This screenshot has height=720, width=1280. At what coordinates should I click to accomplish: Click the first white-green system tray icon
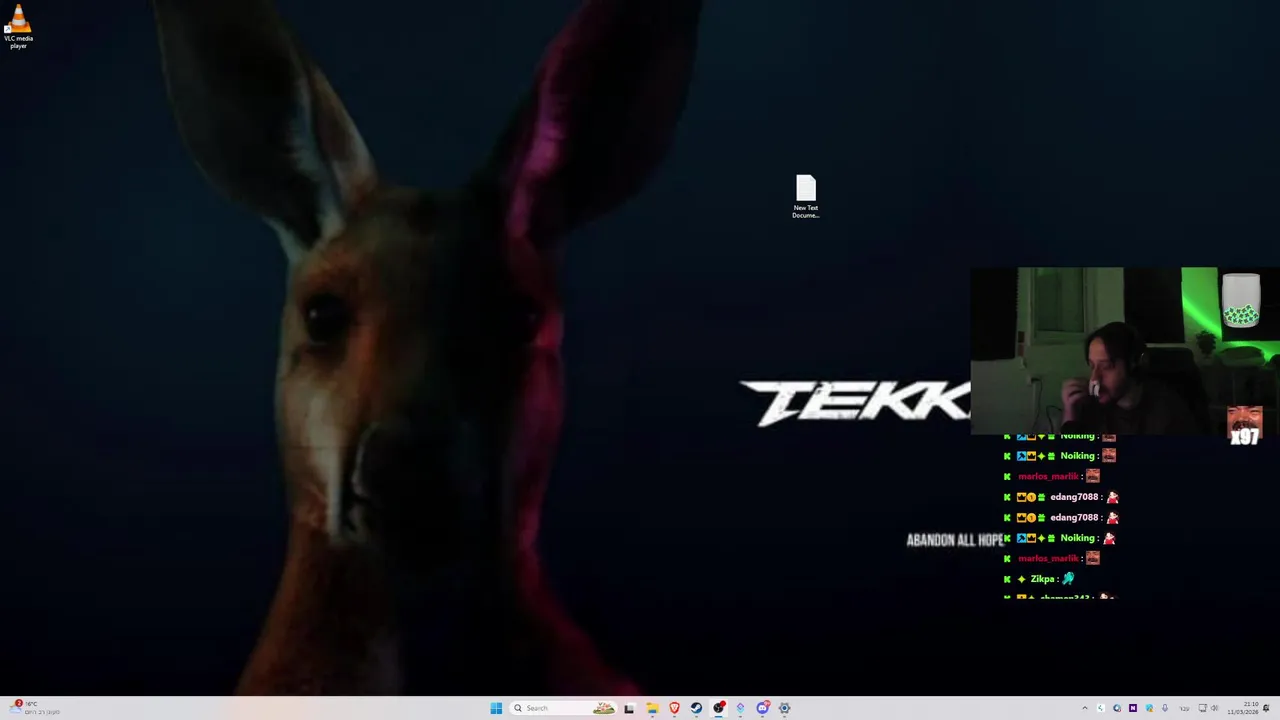(1101, 708)
